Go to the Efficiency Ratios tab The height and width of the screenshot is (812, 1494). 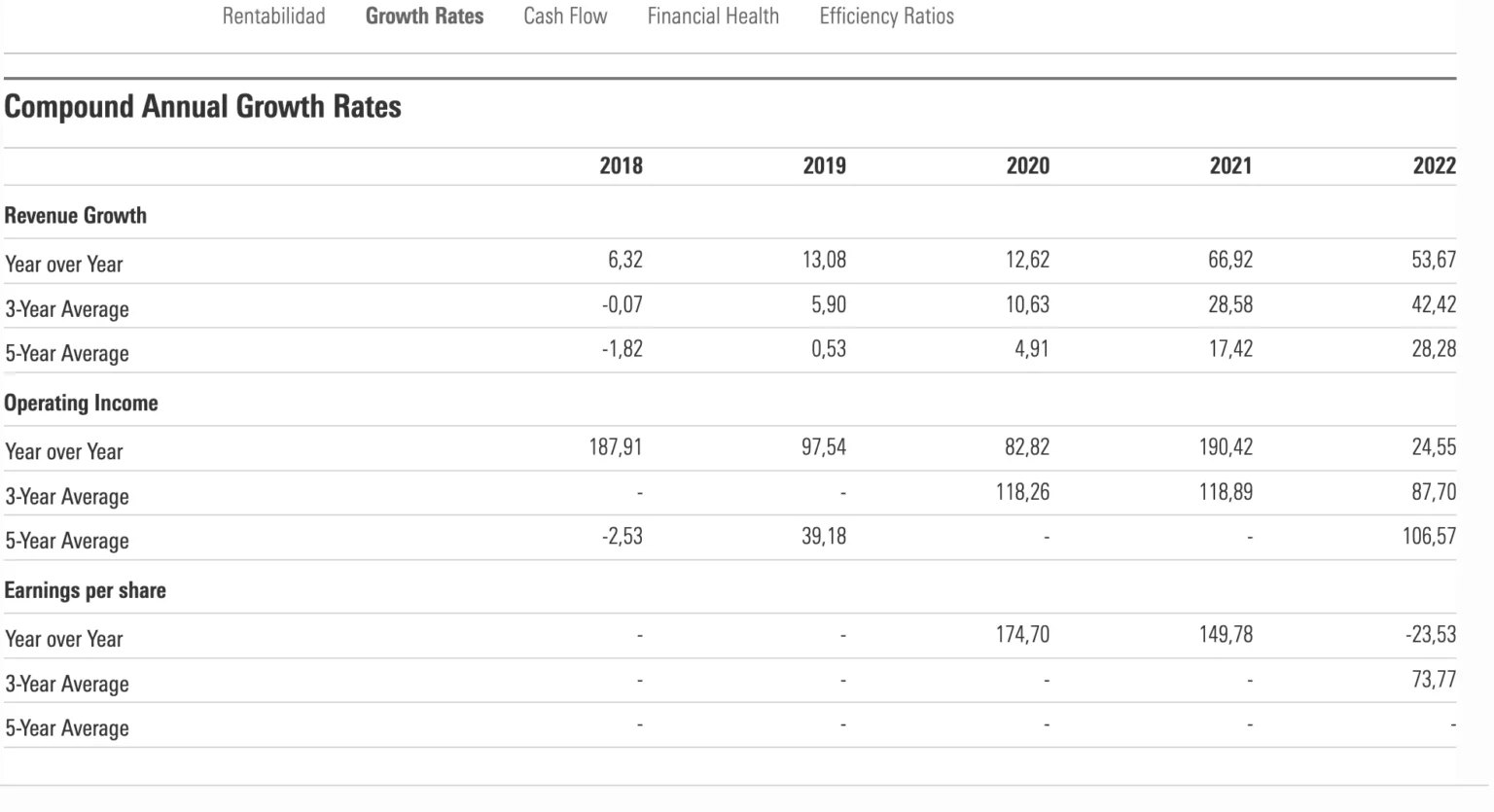pyautogui.click(x=886, y=17)
